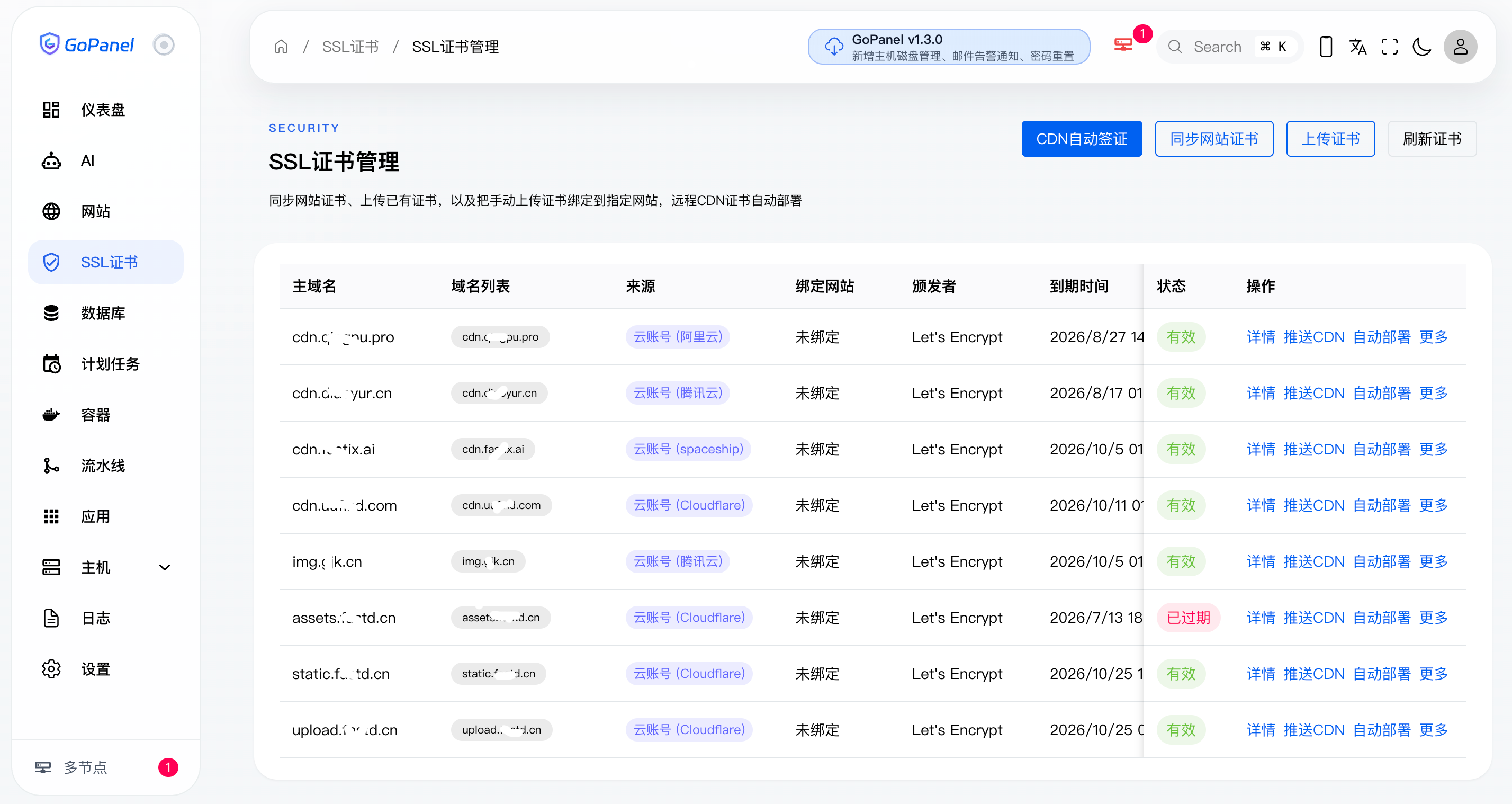Expand 更多 in the 阿里云 row

(x=1433, y=337)
